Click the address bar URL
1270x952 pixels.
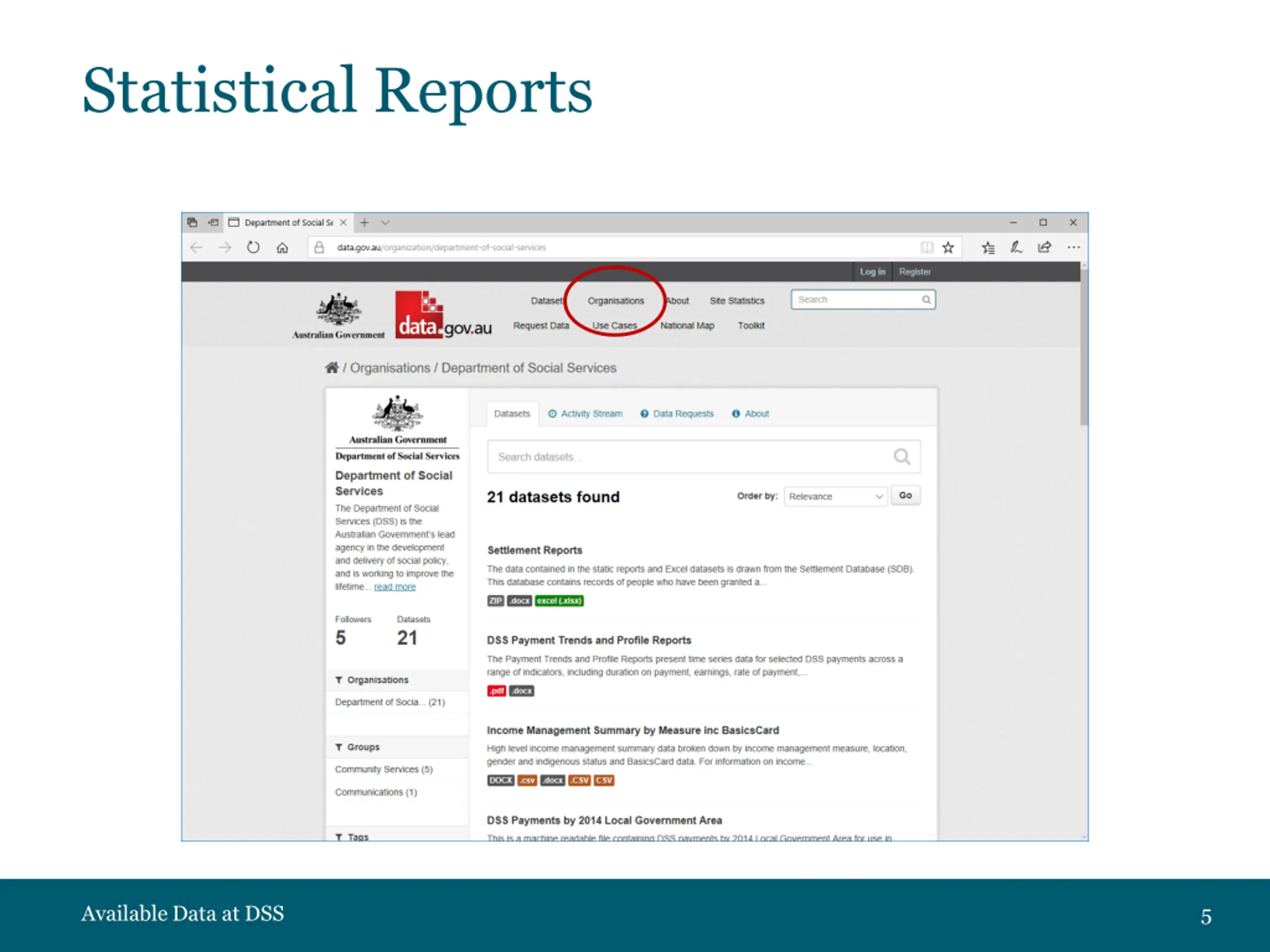pyautogui.click(x=441, y=247)
